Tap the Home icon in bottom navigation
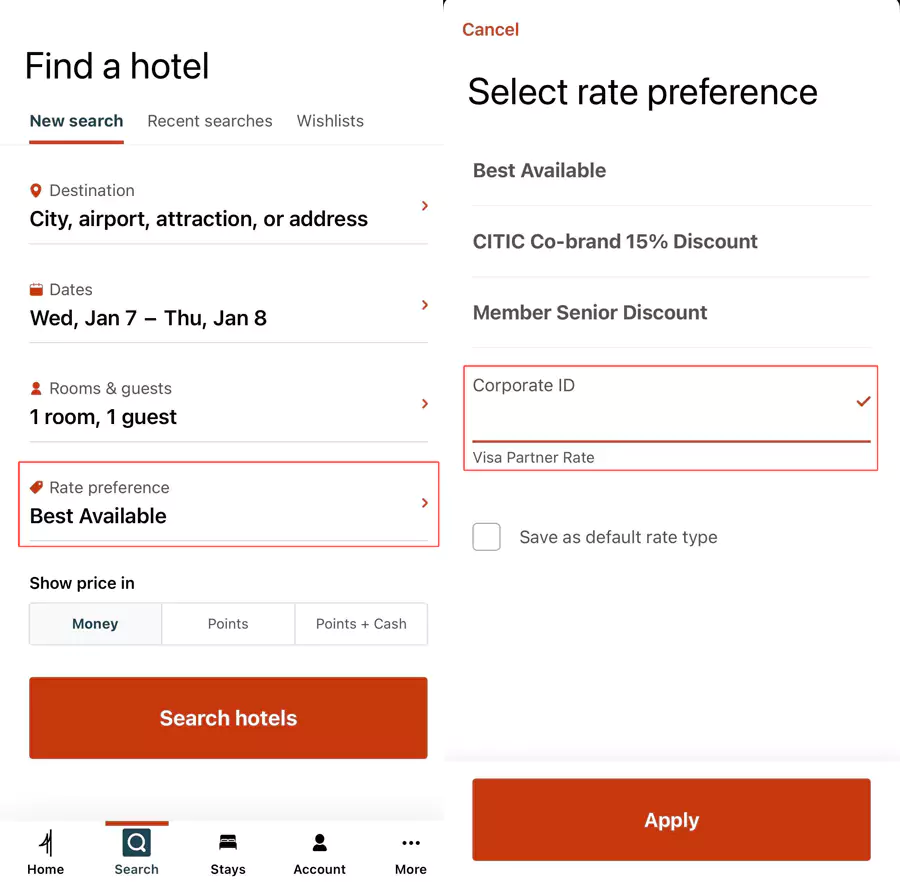The width and height of the screenshot is (900, 882). (45, 843)
